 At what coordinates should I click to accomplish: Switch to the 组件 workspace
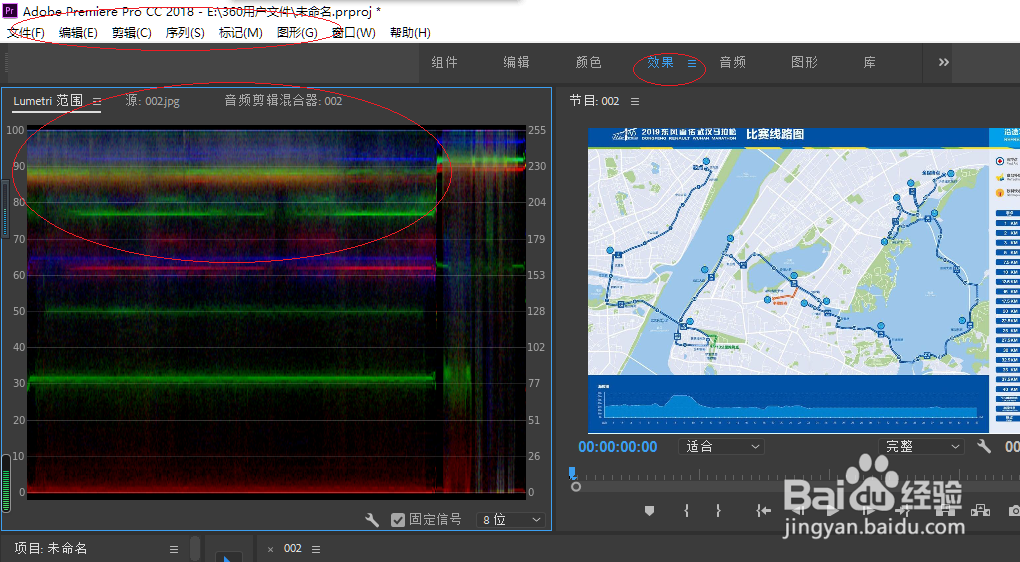[444, 62]
